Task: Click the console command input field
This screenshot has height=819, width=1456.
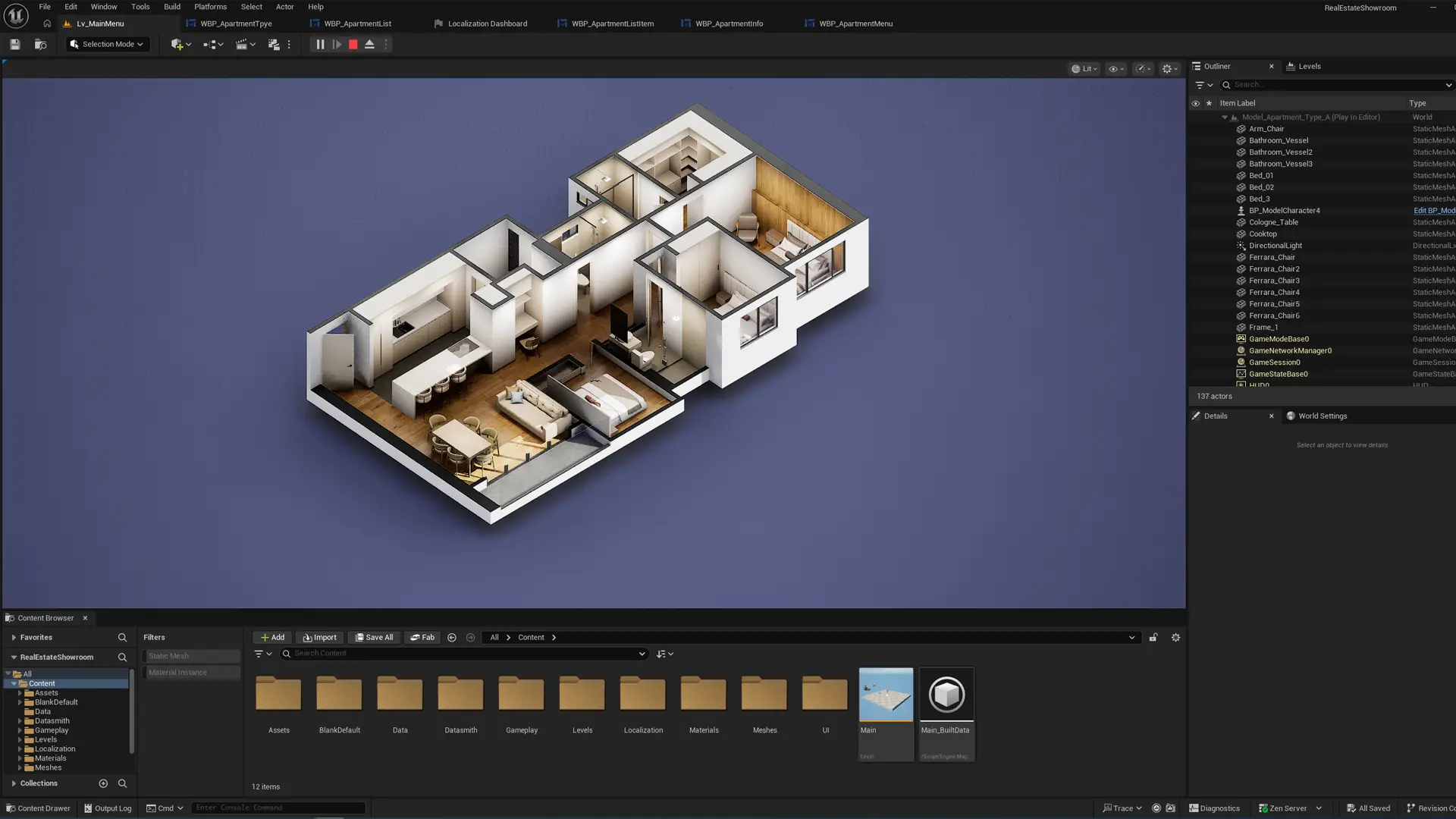Action: (278, 808)
